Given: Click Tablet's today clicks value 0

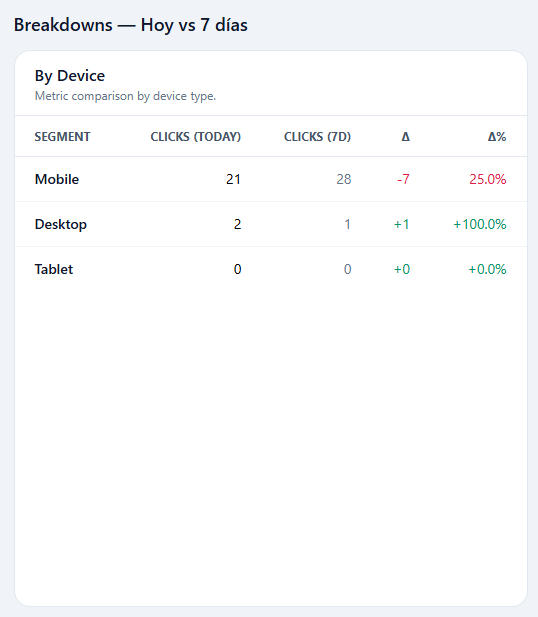Looking at the screenshot, I should click(237, 269).
